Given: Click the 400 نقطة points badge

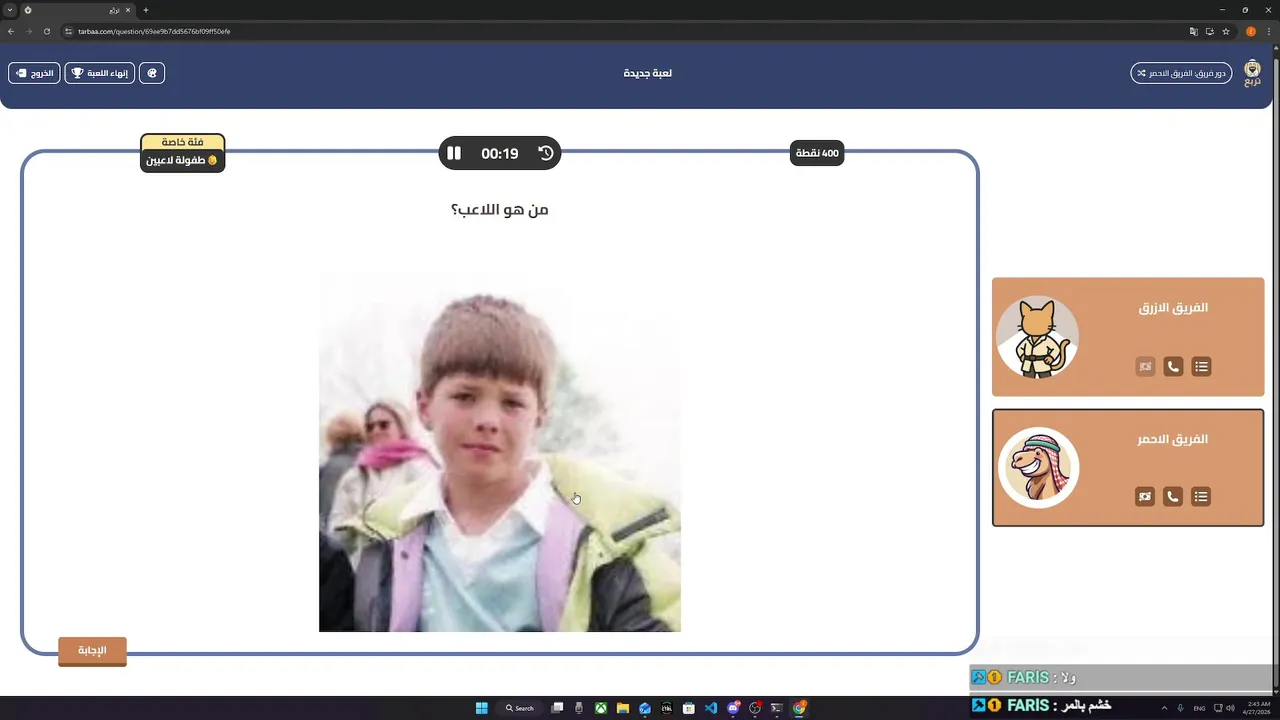Looking at the screenshot, I should (817, 153).
